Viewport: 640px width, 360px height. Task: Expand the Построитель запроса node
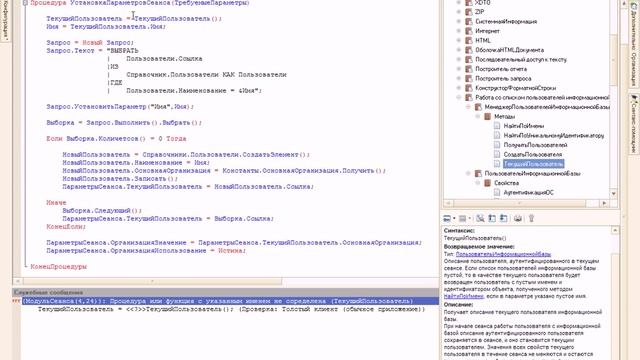click(x=458, y=78)
